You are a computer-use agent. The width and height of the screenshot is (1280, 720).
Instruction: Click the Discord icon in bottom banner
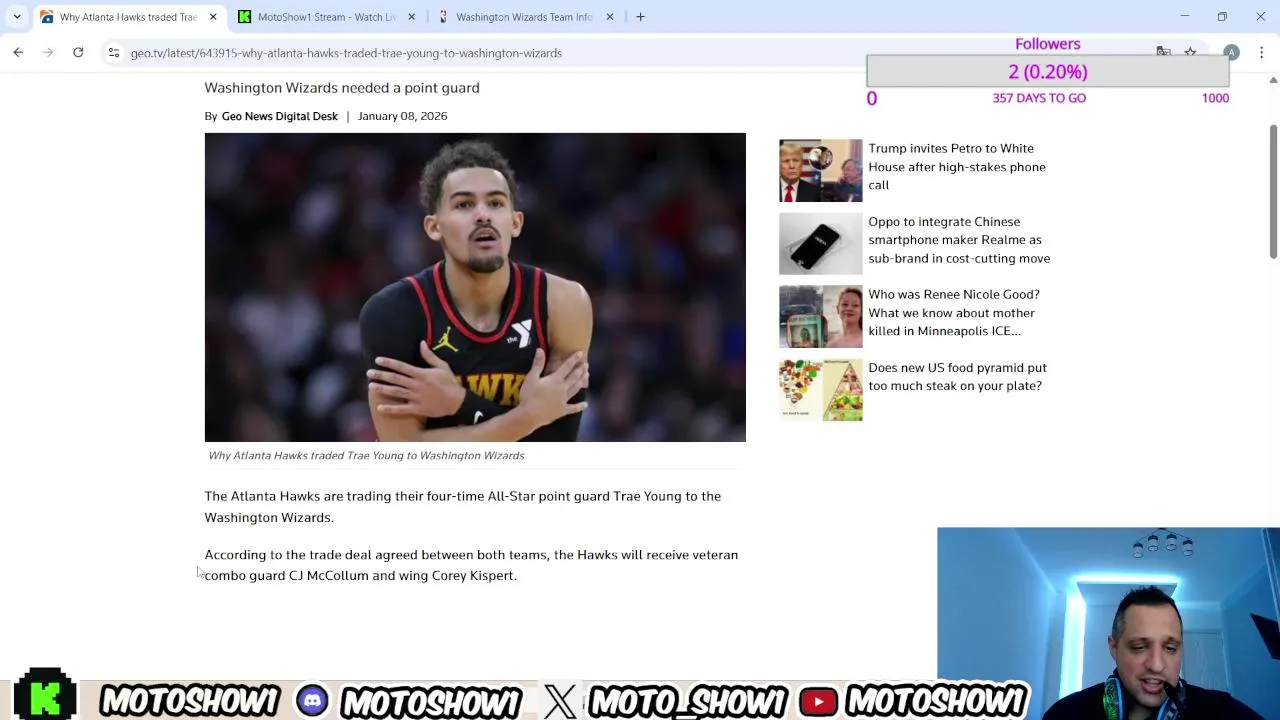(312, 701)
